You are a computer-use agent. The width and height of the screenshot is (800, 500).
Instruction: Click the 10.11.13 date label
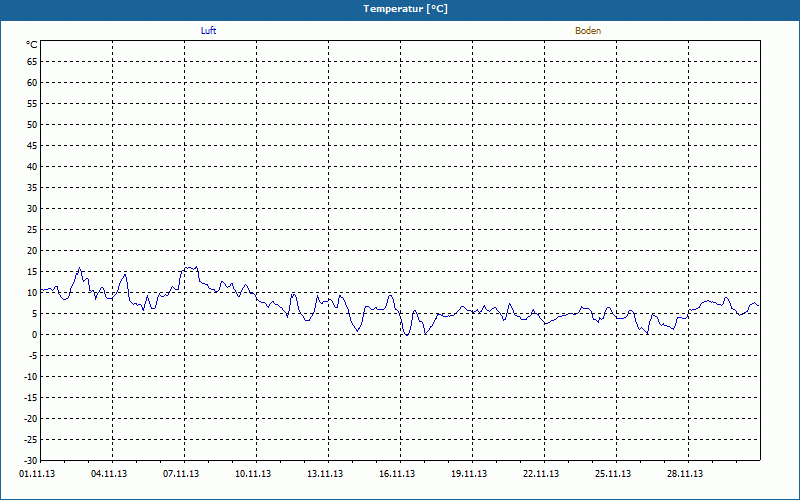[x=253, y=473]
